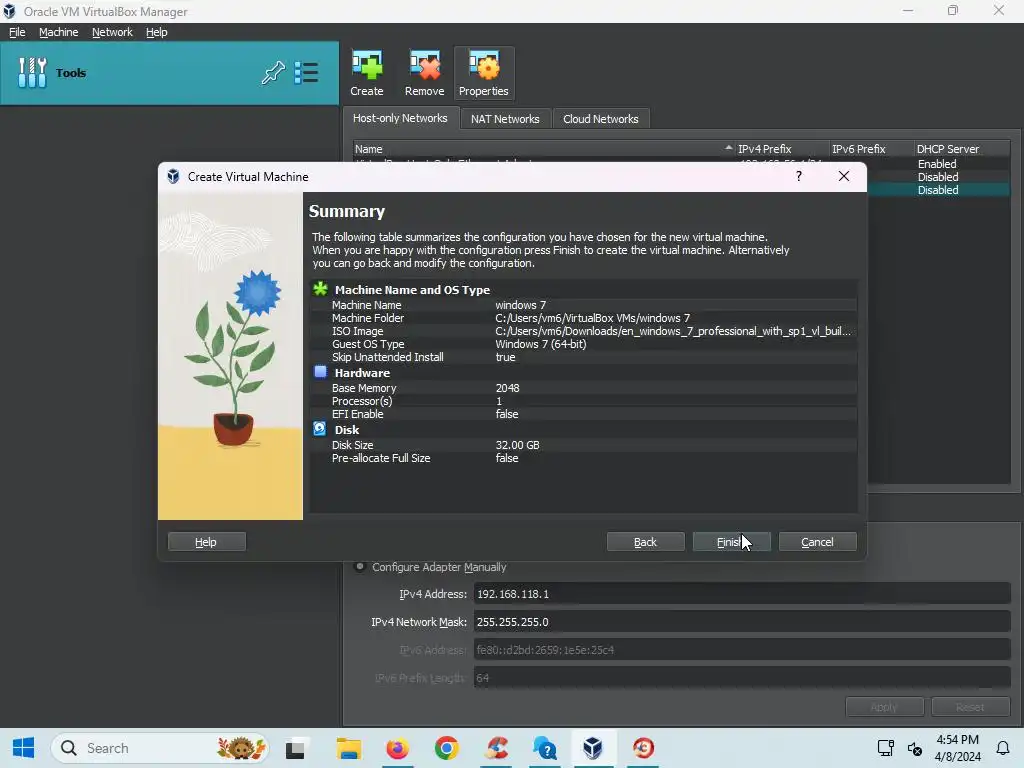The image size is (1024, 768).
Task: Open the Help menu
Action: [x=156, y=32]
